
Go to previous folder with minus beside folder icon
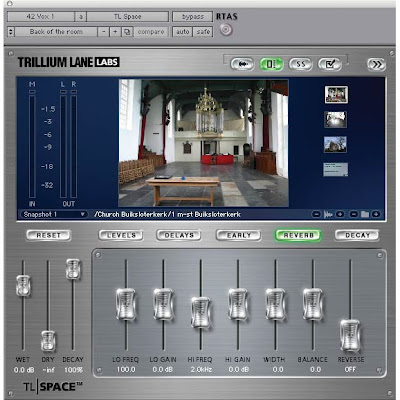click(x=354, y=214)
